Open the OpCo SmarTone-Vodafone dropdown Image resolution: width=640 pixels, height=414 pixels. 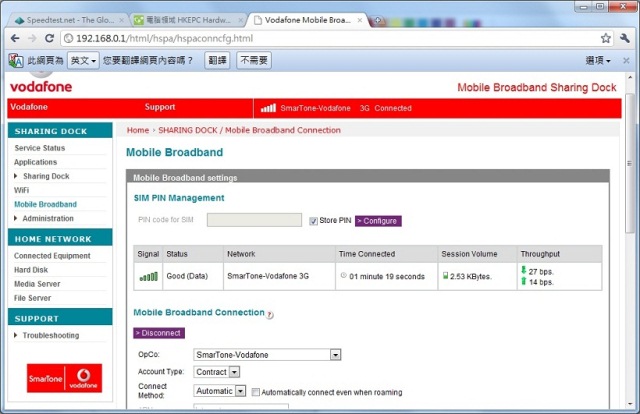(267, 355)
